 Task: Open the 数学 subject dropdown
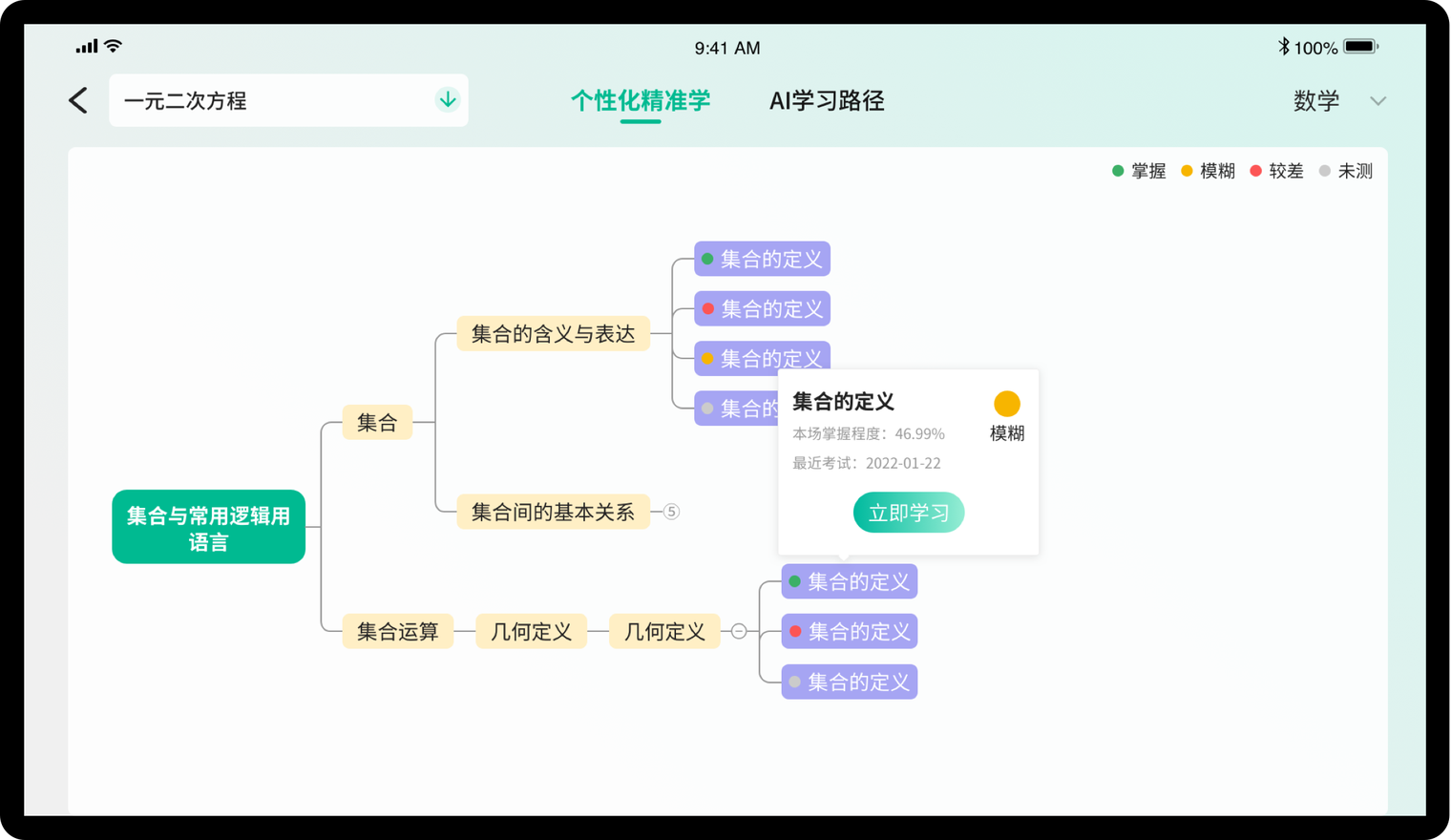click(1338, 101)
